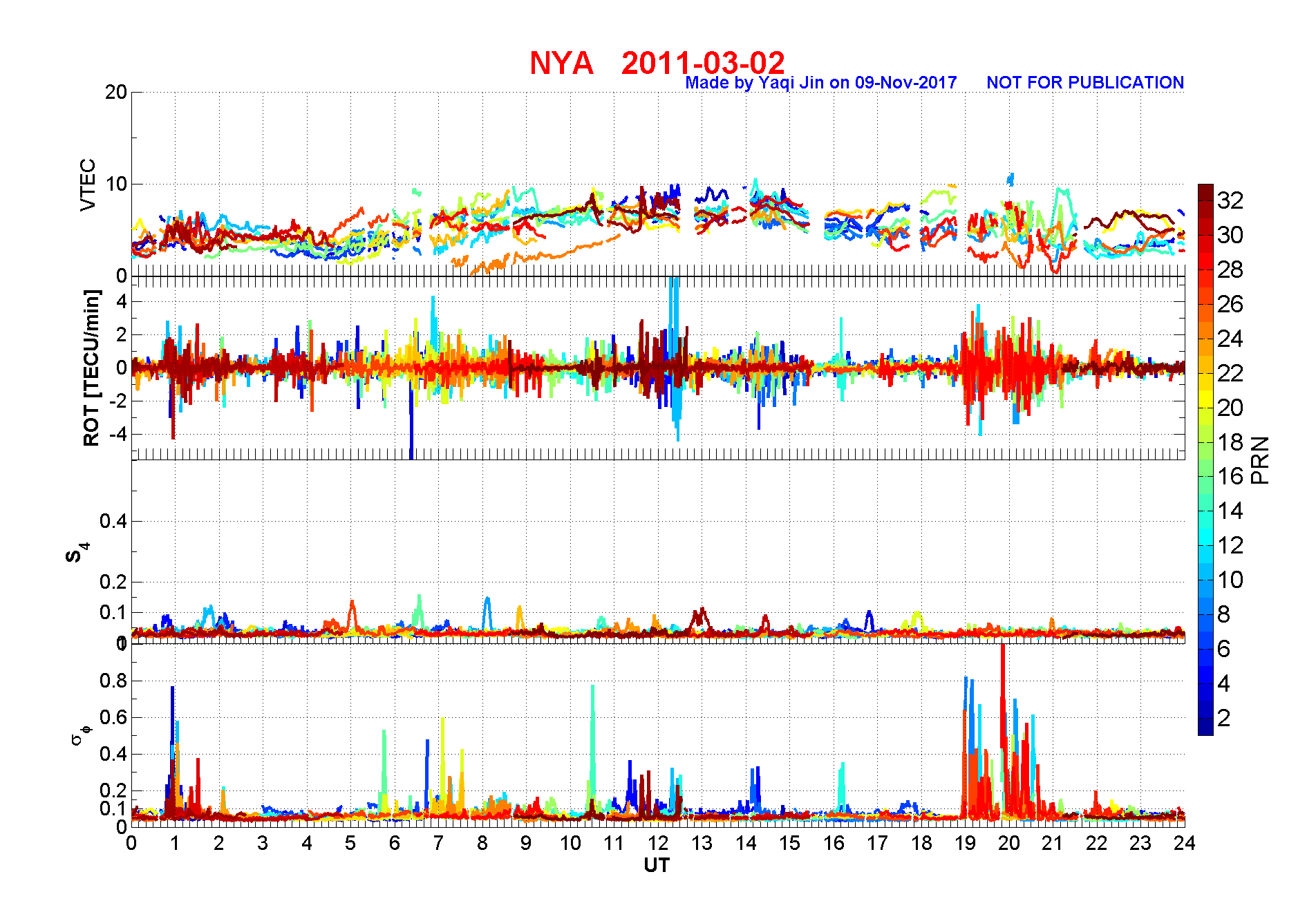This screenshot has height=919, width=1316.
Task: Click the UT axis tick label "5"
Action: coord(350,843)
